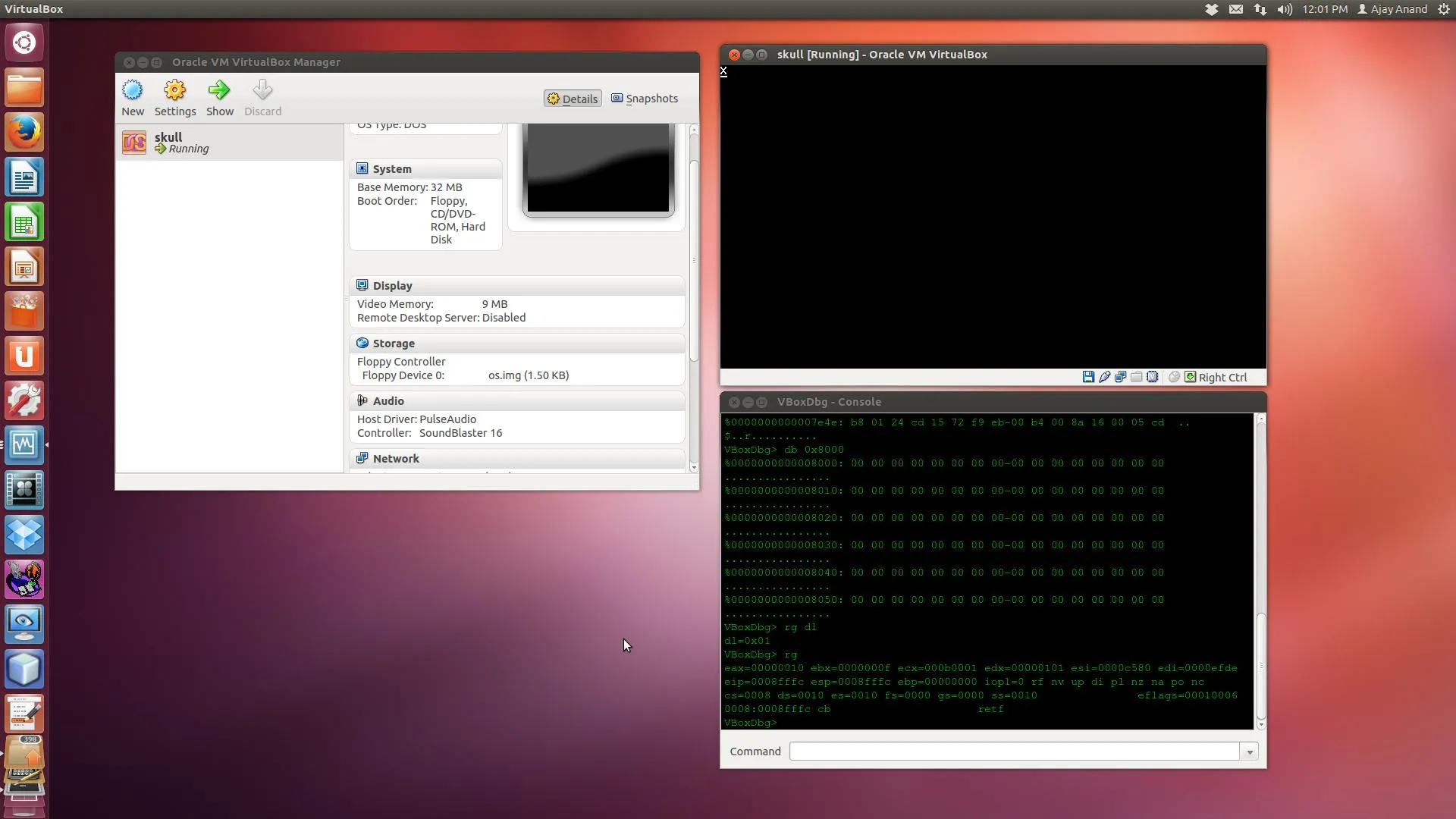Click the shared folders status icon
1456x819 pixels.
point(1136,377)
